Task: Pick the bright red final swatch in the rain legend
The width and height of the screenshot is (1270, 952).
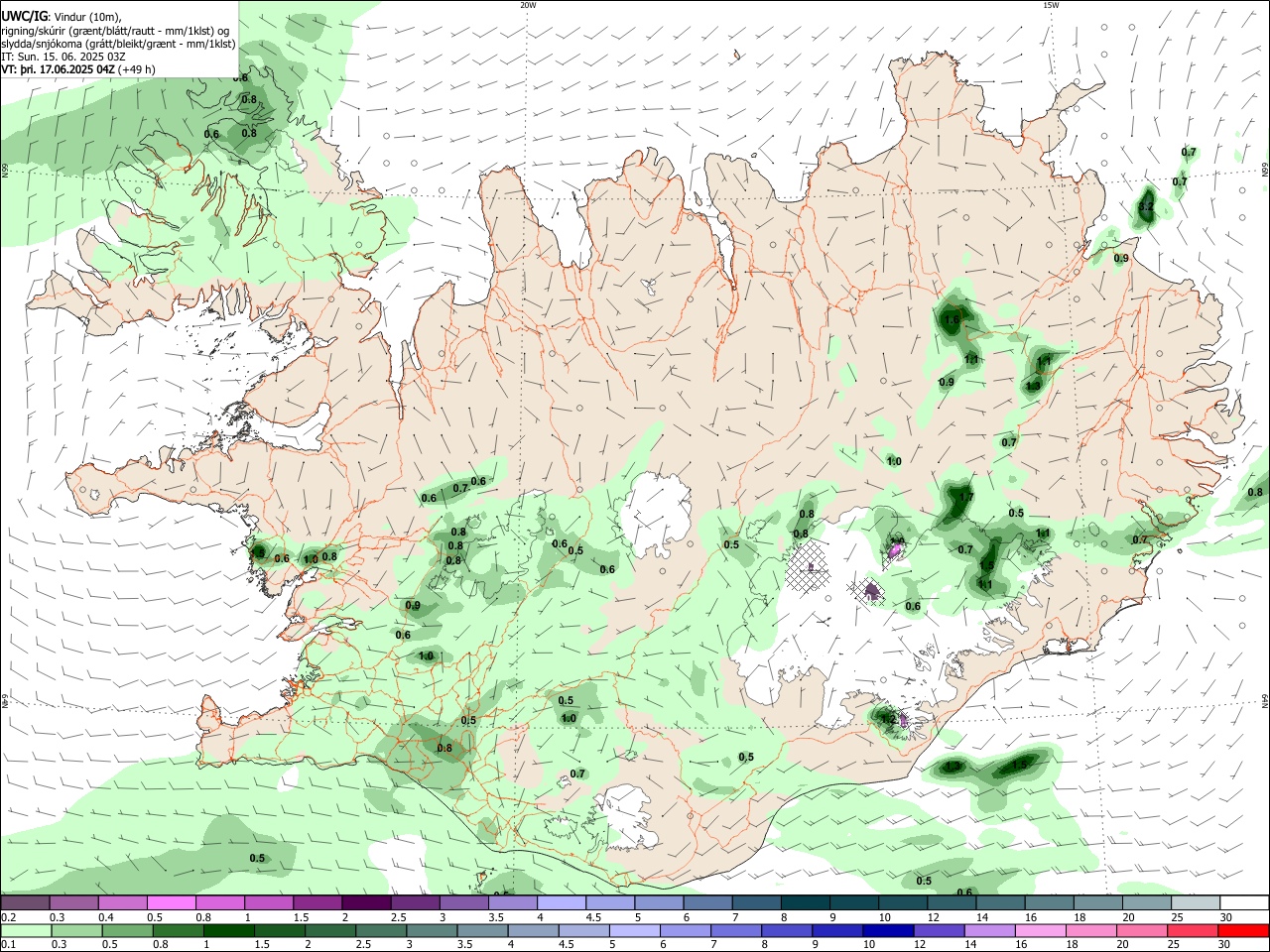Action: click(x=1244, y=930)
